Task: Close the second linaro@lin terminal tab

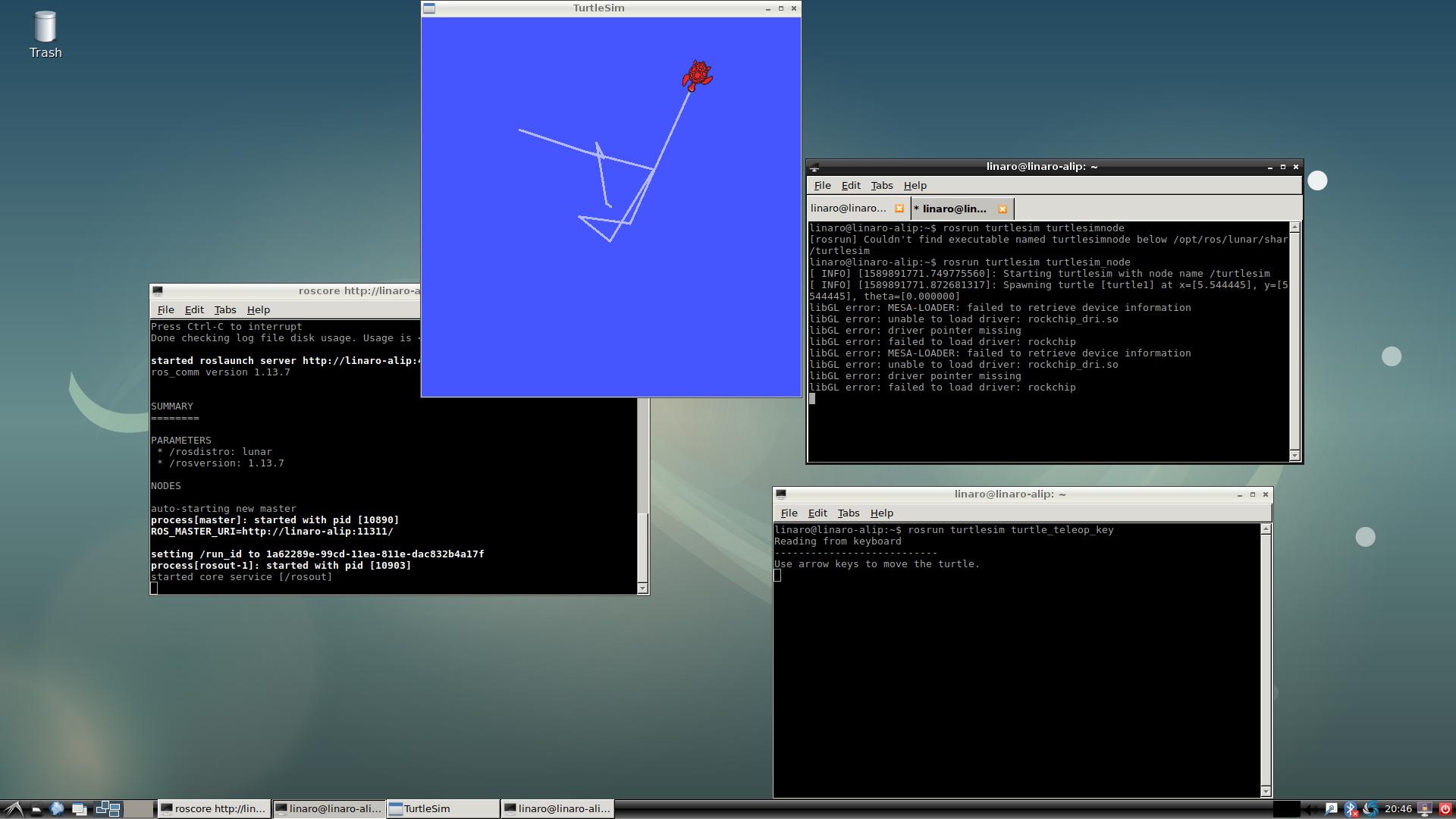Action: pos(1003,209)
